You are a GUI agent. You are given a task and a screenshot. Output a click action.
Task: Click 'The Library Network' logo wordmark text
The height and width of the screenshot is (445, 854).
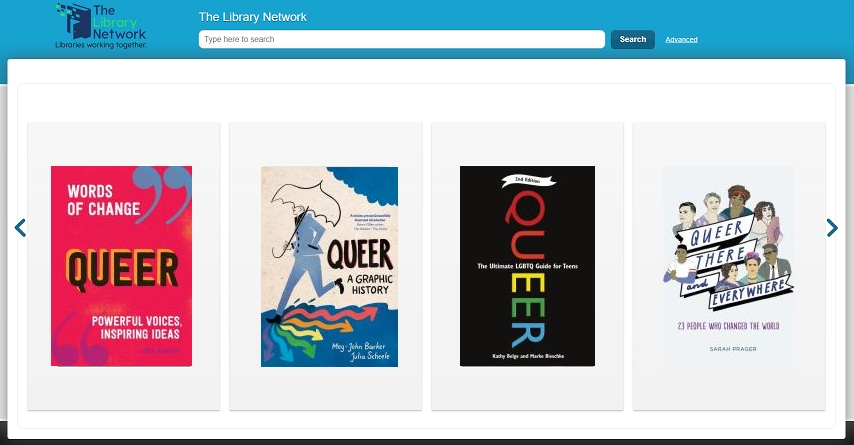(119, 22)
